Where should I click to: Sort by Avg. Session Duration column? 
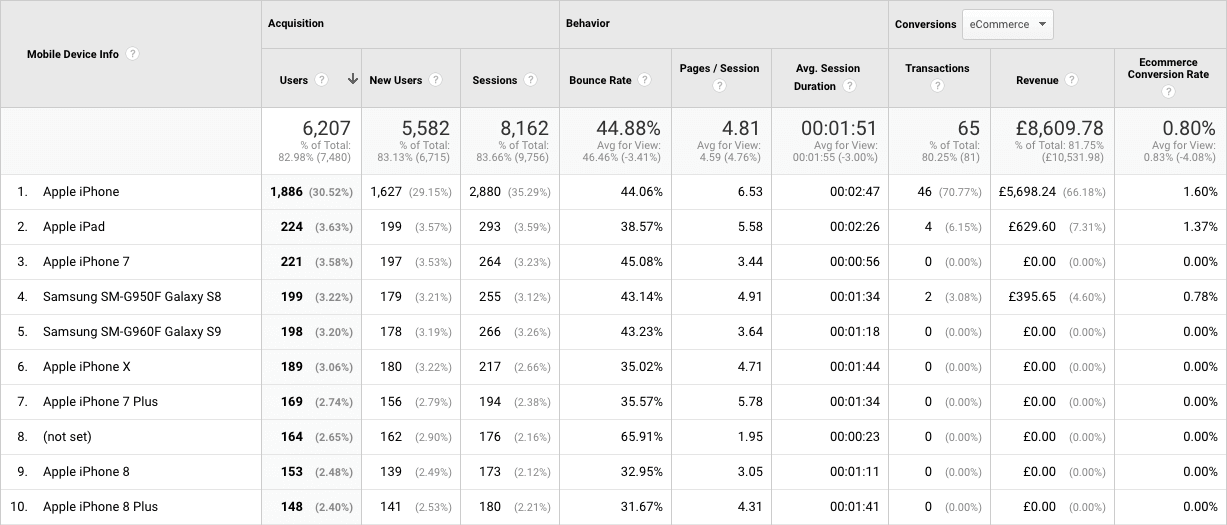[x=827, y=77]
